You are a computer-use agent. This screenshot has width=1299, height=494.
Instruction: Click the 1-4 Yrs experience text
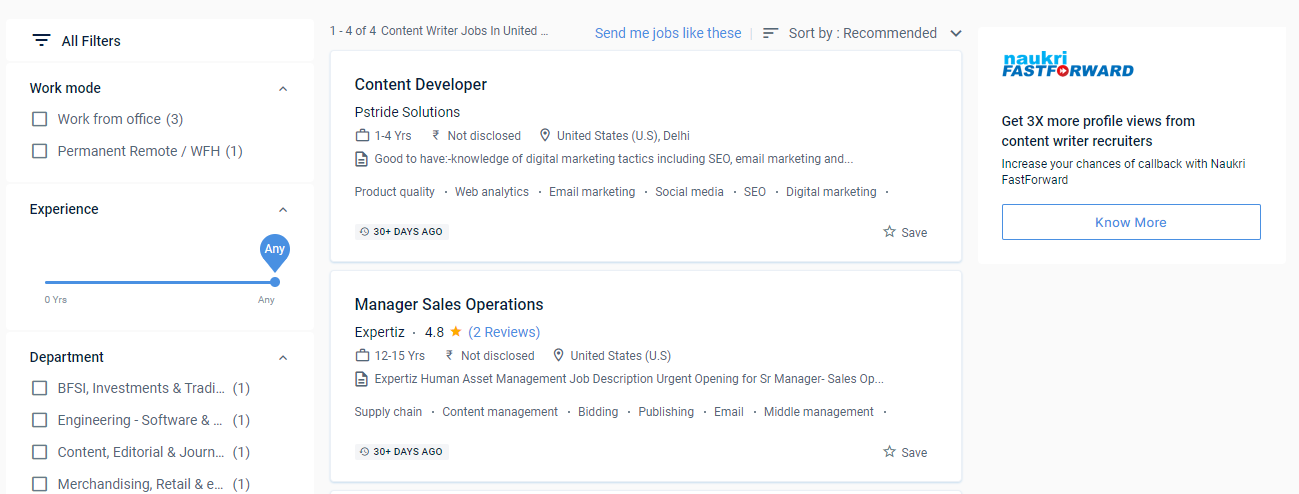[393, 136]
